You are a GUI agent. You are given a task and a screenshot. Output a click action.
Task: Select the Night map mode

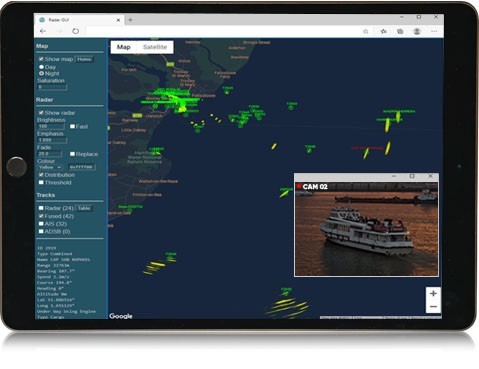pyautogui.click(x=41, y=73)
